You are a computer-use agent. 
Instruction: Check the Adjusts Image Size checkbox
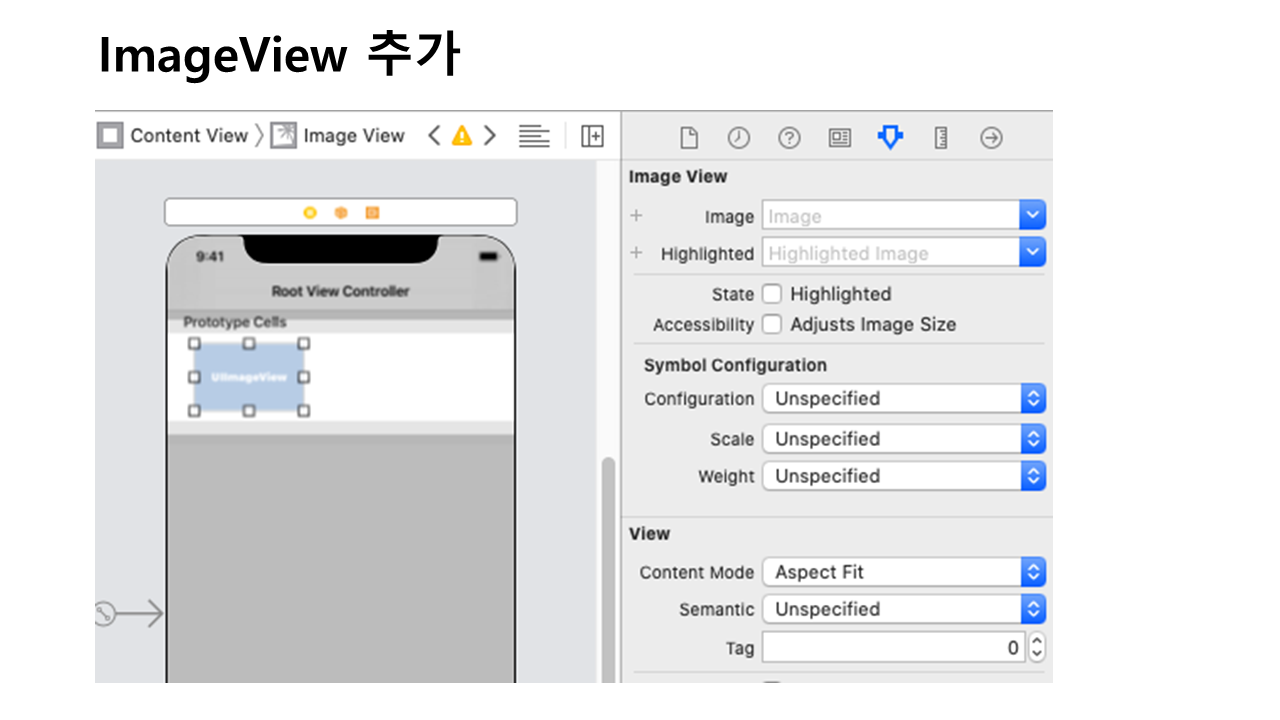tap(772, 324)
